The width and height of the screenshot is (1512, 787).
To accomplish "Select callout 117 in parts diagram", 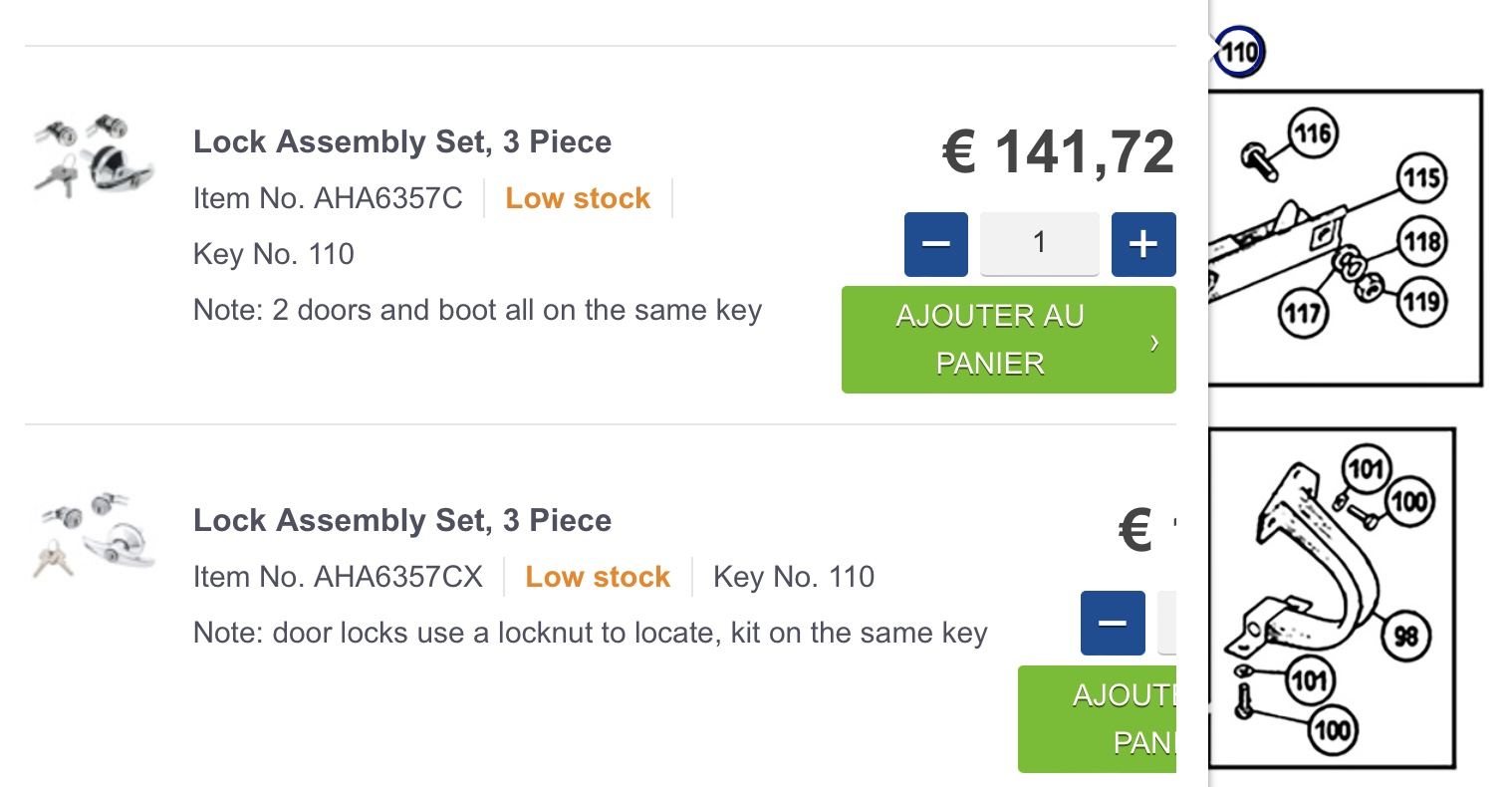I will click(1303, 315).
